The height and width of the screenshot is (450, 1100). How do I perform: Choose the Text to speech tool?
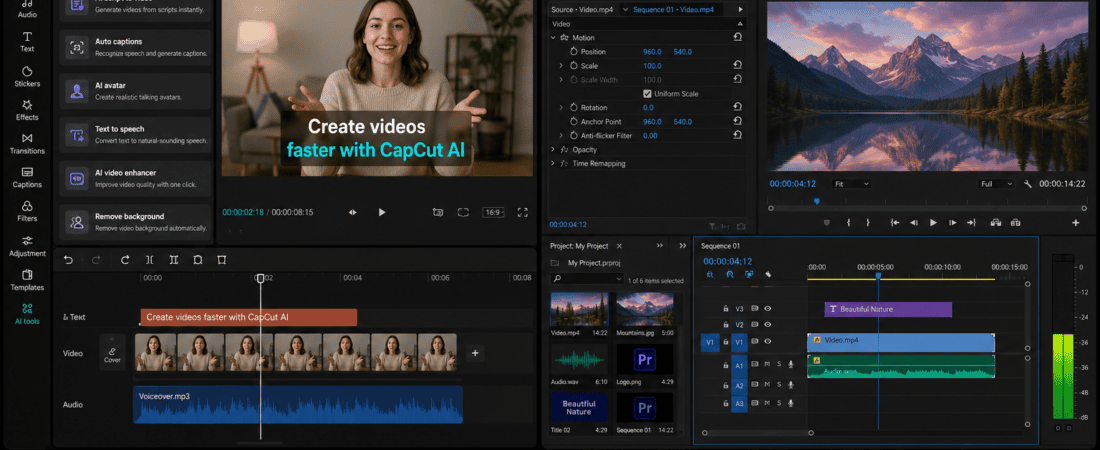pos(135,135)
